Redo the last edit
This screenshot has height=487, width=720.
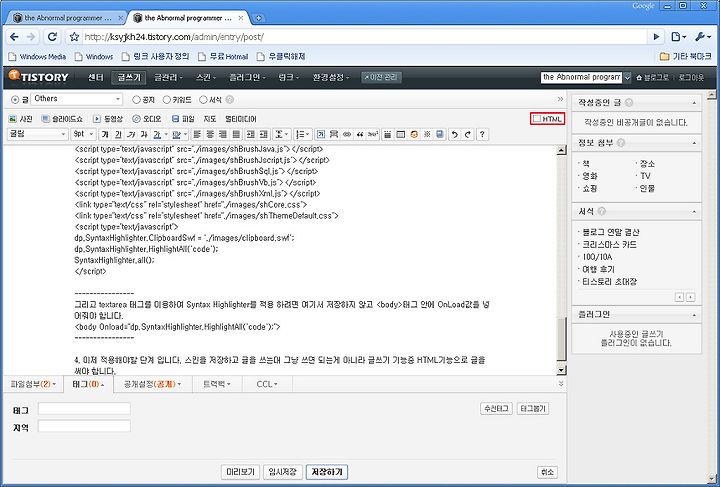(x=467, y=134)
